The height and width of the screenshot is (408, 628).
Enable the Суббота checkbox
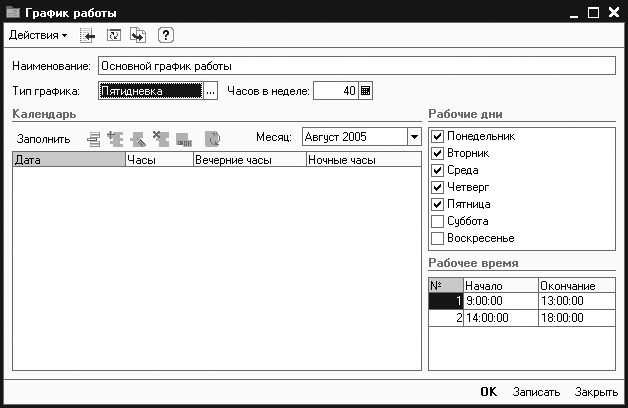(437, 221)
